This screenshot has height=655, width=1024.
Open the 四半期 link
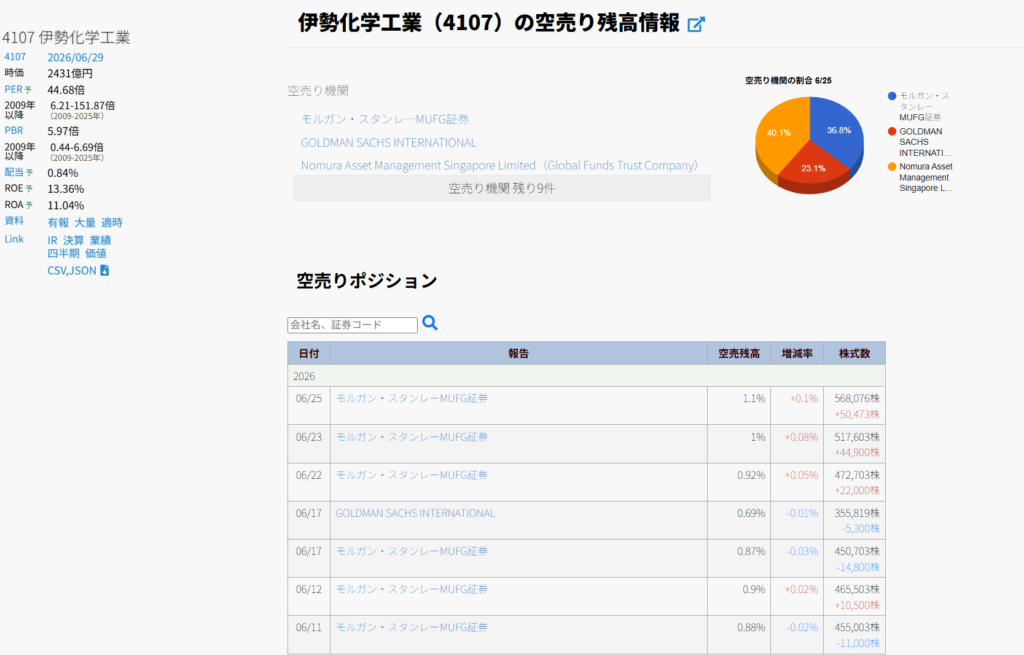coord(63,253)
